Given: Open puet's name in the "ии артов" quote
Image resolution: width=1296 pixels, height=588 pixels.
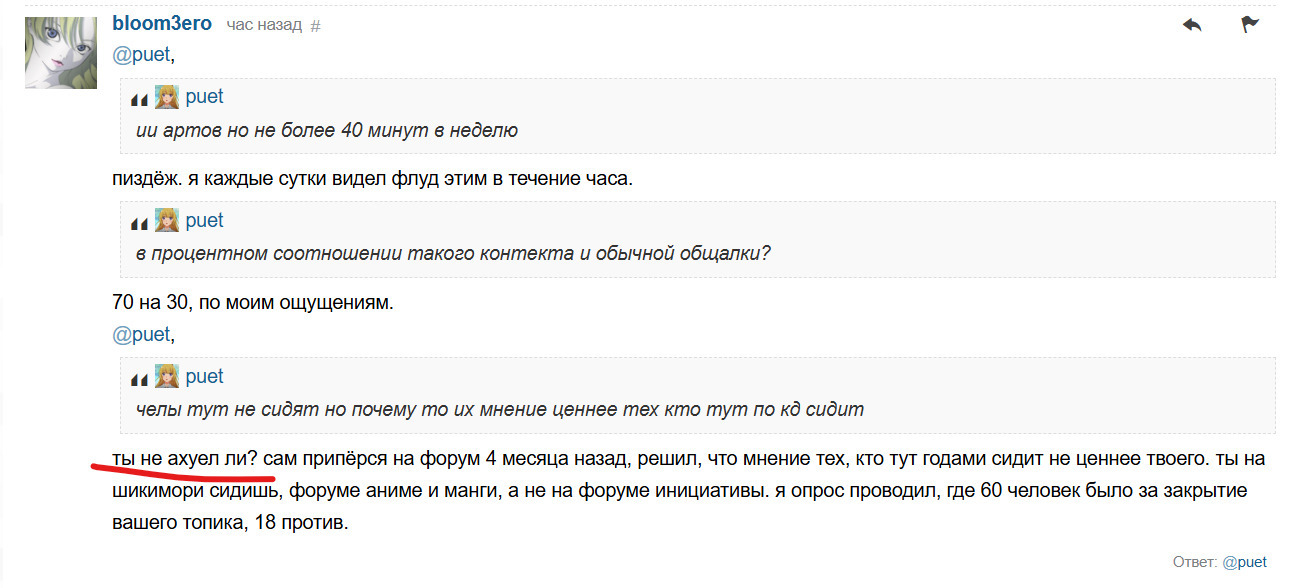Looking at the screenshot, I should pos(204,97).
